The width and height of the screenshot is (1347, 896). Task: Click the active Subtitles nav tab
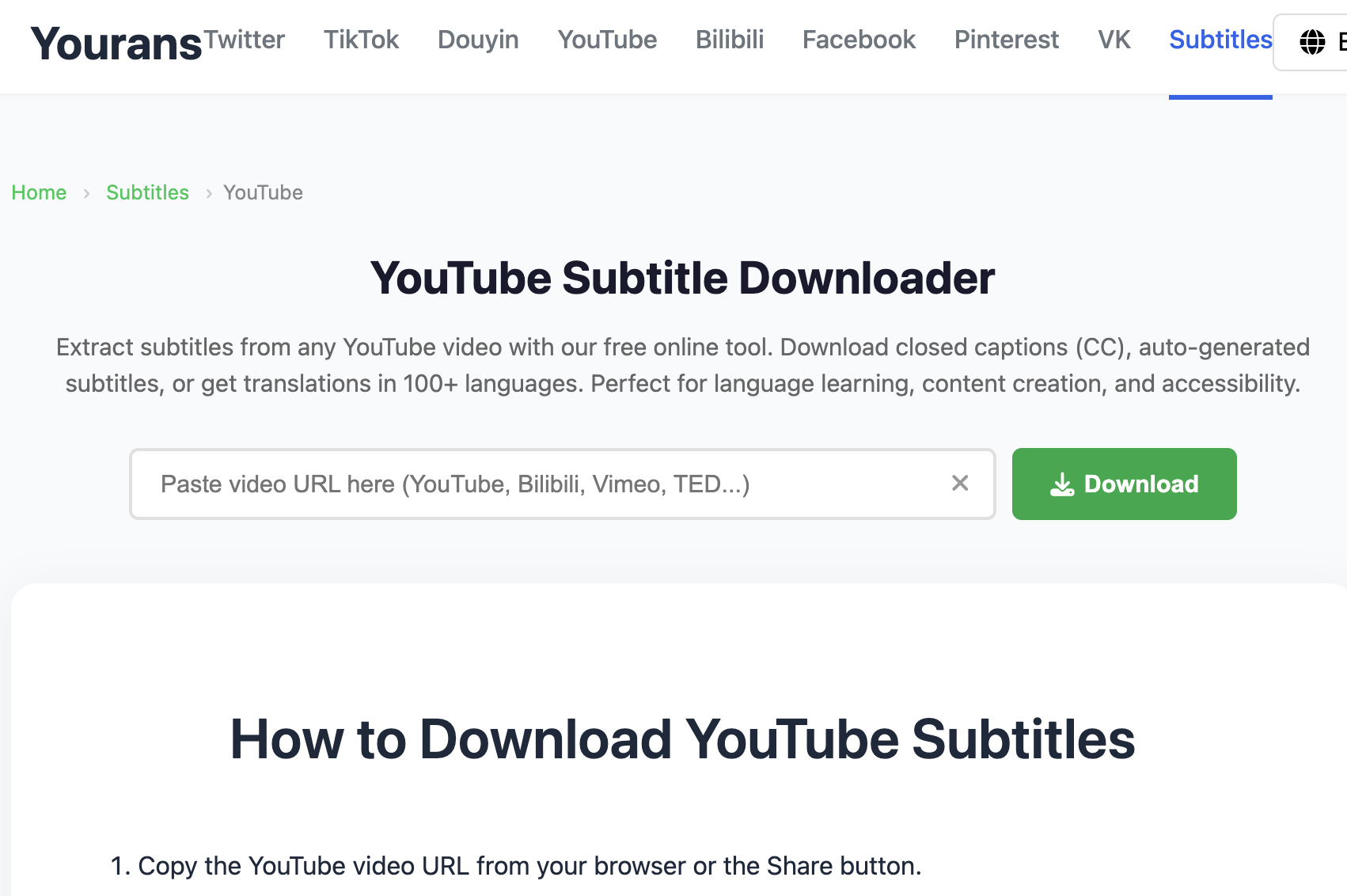pos(1220,40)
